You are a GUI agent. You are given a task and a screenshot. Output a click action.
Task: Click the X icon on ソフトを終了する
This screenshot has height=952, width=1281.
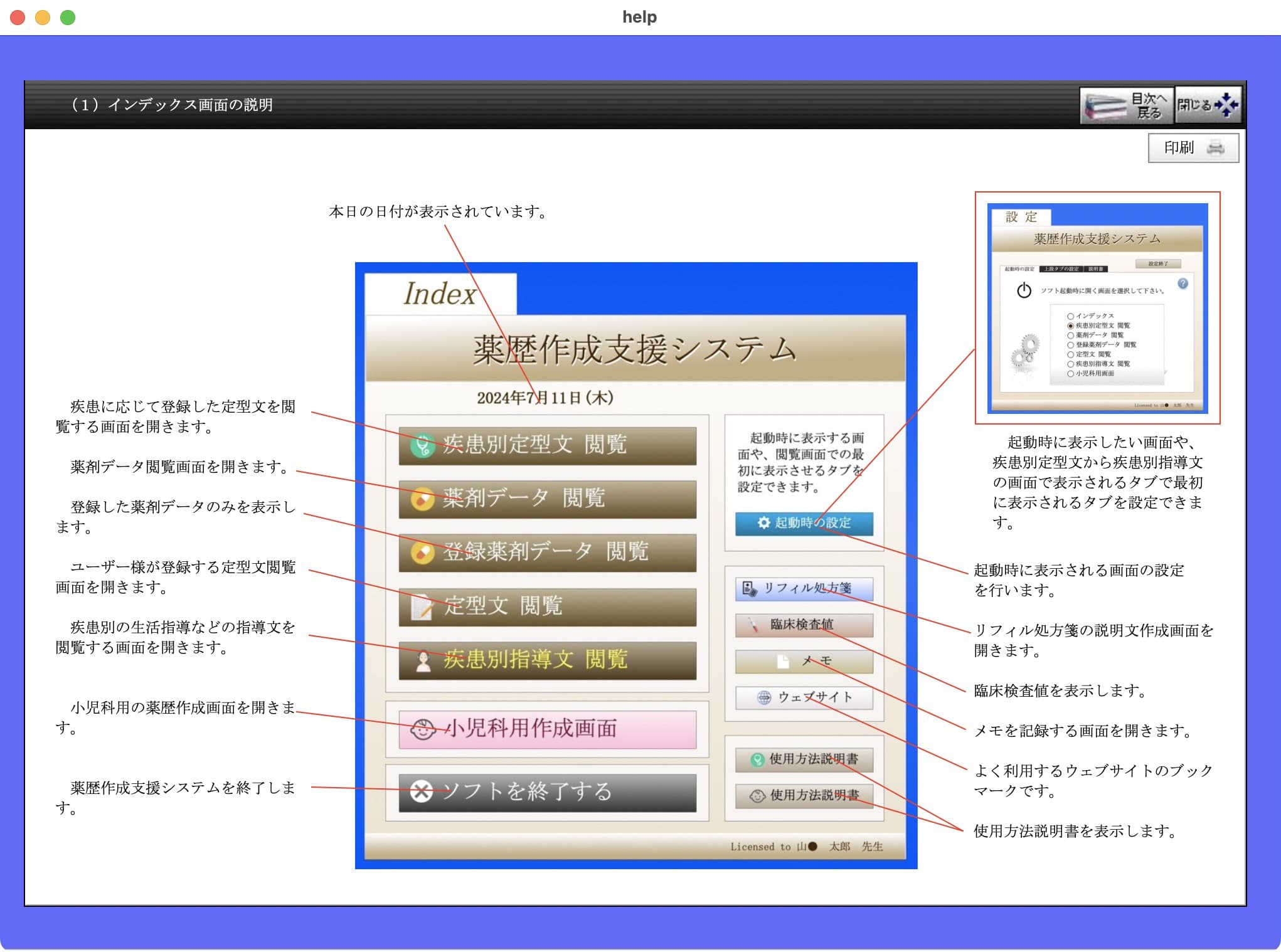pos(422,791)
